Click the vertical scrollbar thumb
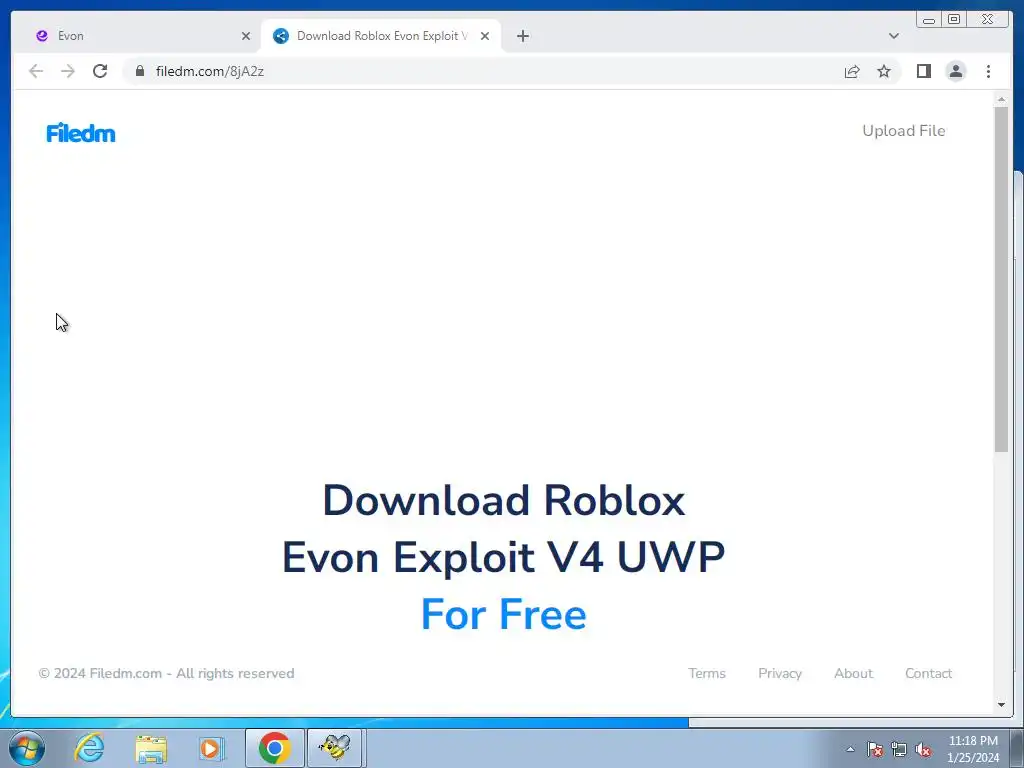 (x=1001, y=279)
